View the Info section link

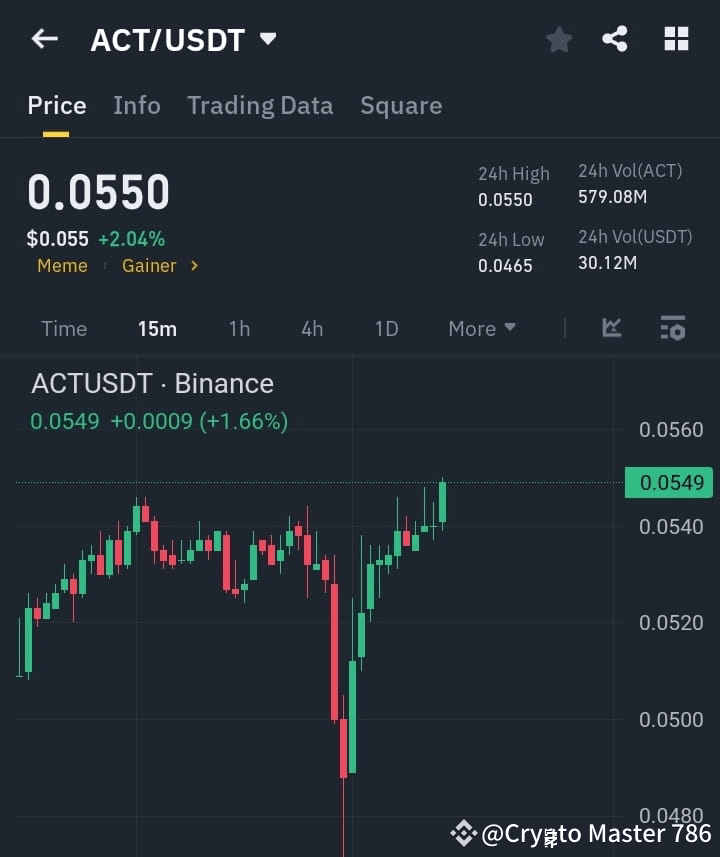[x=136, y=105]
